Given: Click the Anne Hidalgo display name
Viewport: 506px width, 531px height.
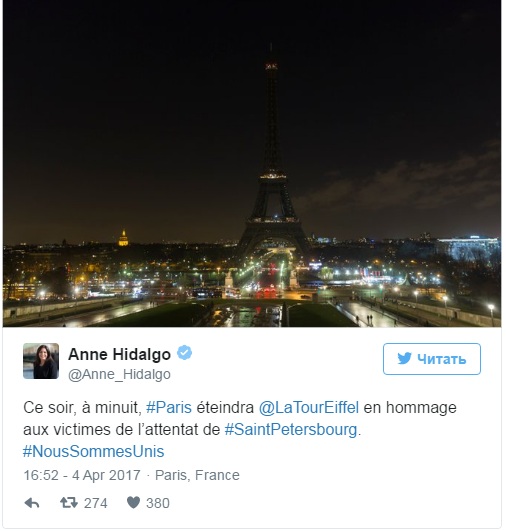Looking at the screenshot, I should [120, 355].
